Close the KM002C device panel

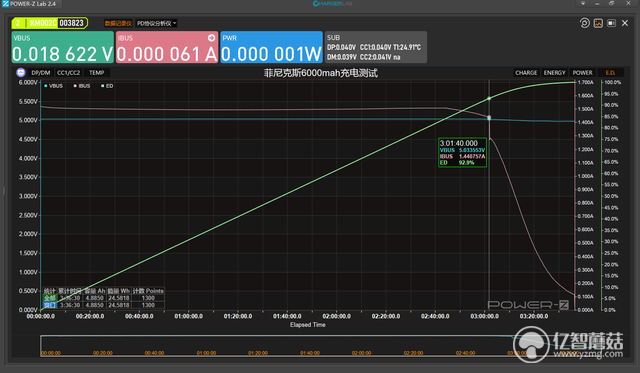point(625,23)
